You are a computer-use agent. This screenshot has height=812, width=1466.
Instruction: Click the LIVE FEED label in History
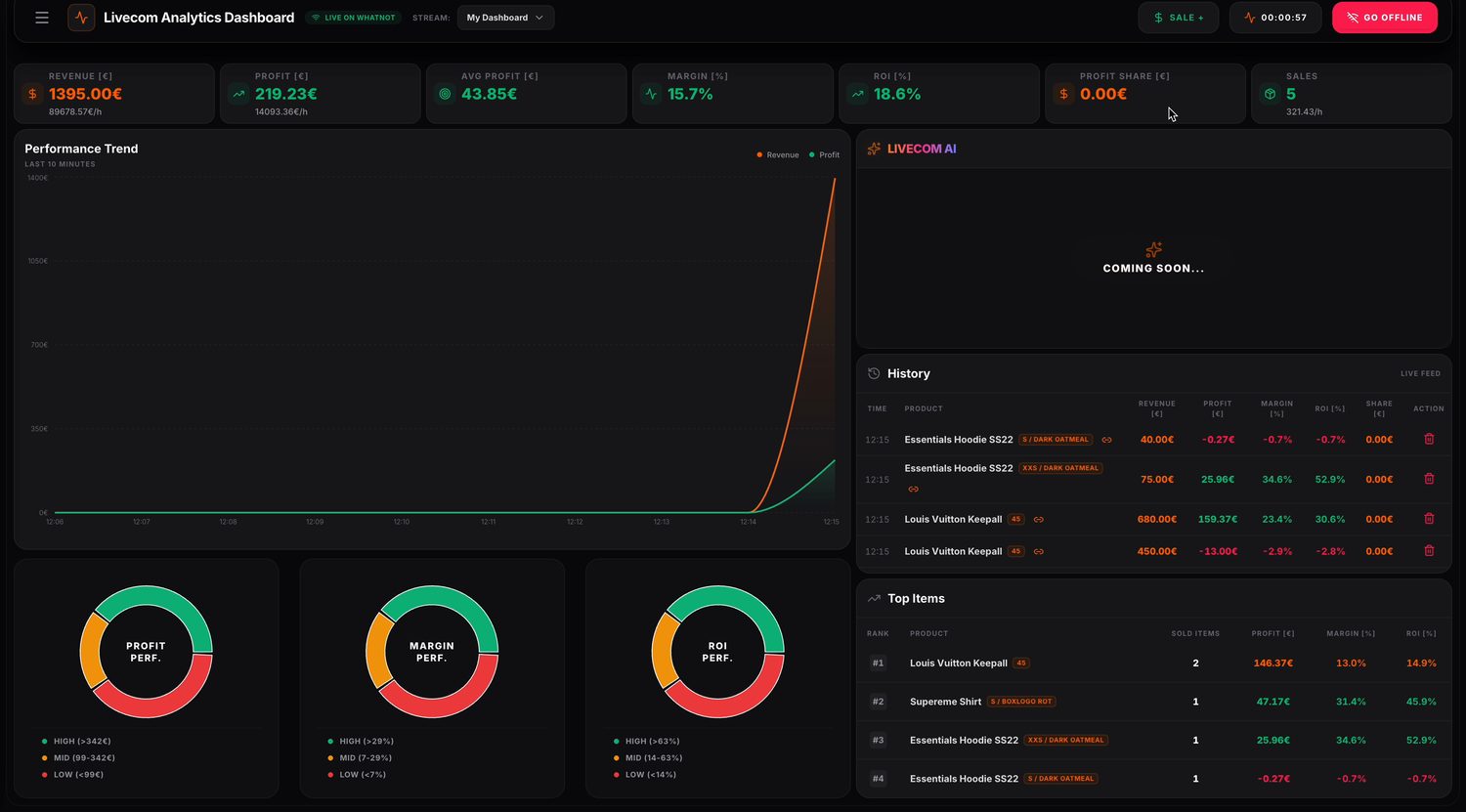1420,373
